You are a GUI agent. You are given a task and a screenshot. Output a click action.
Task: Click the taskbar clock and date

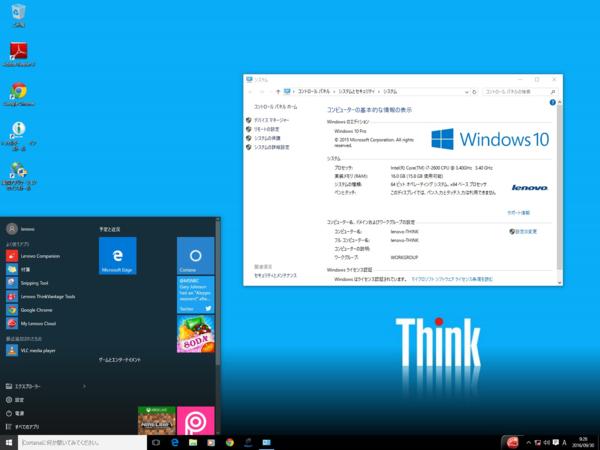(x=583, y=442)
